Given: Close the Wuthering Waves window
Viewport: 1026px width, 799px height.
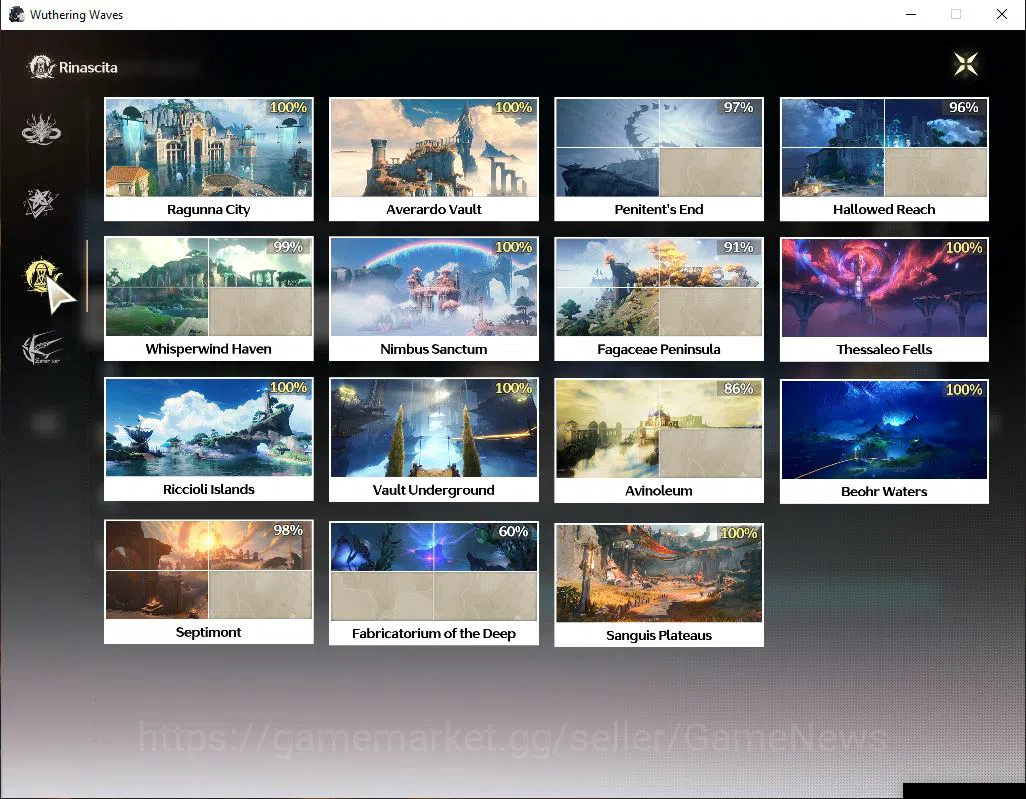Looking at the screenshot, I should click(x=1001, y=14).
